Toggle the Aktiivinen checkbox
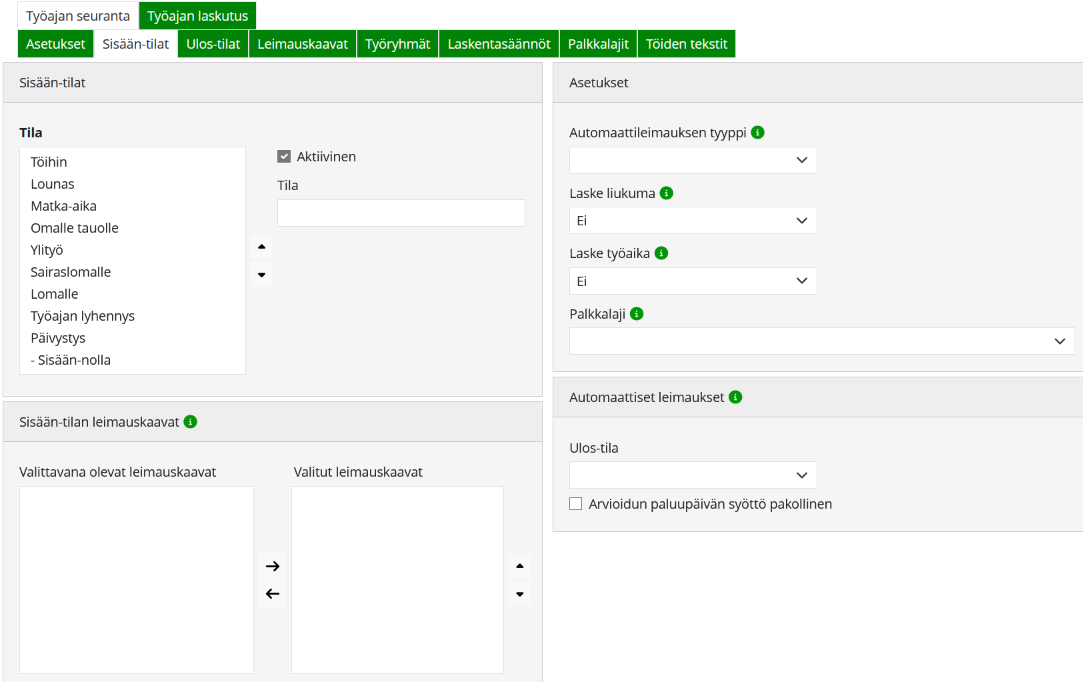The width and height of the screenshot is (1083, 682). [x=284, y=157]
